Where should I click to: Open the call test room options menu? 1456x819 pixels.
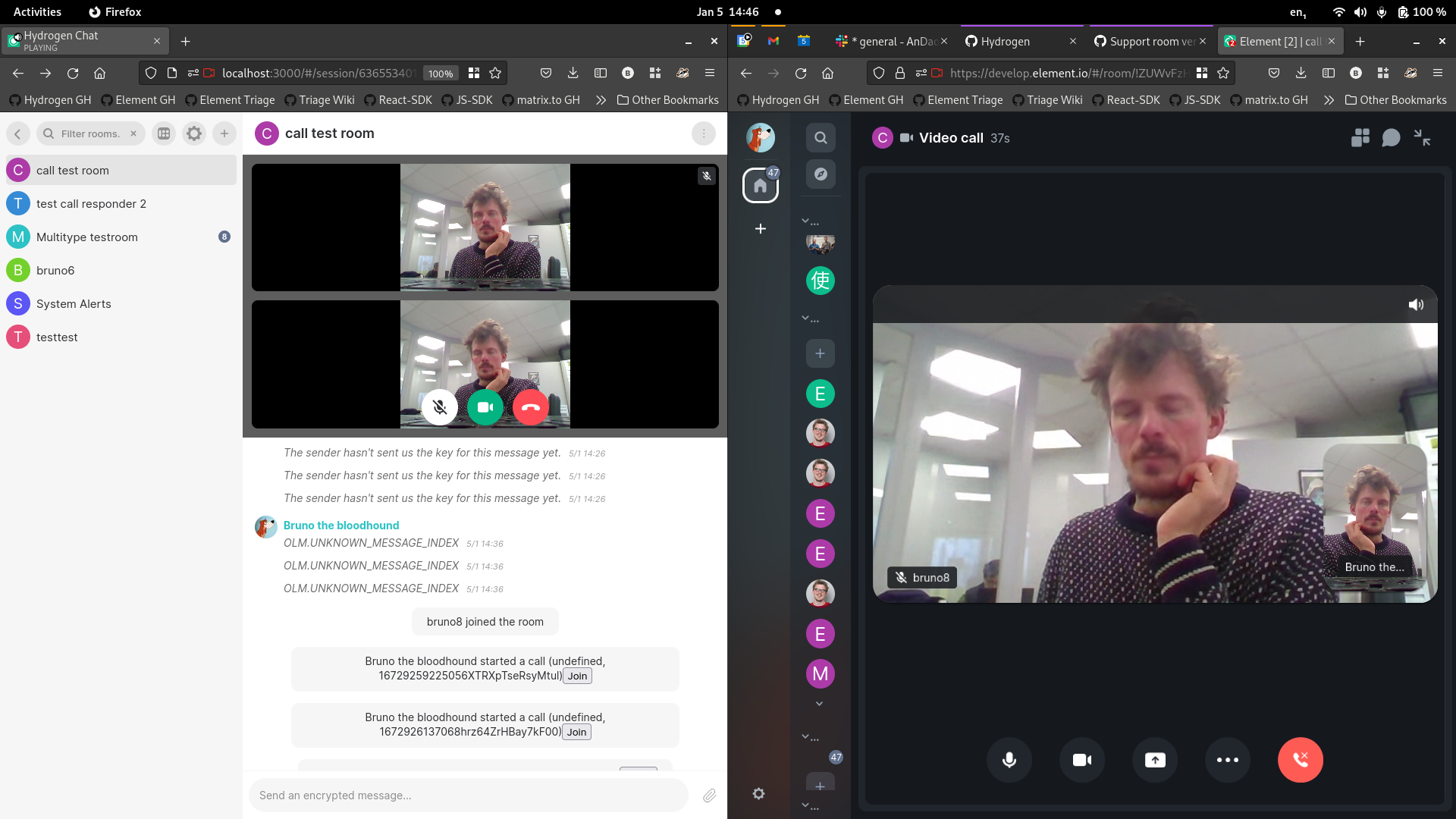pos(703,133)
